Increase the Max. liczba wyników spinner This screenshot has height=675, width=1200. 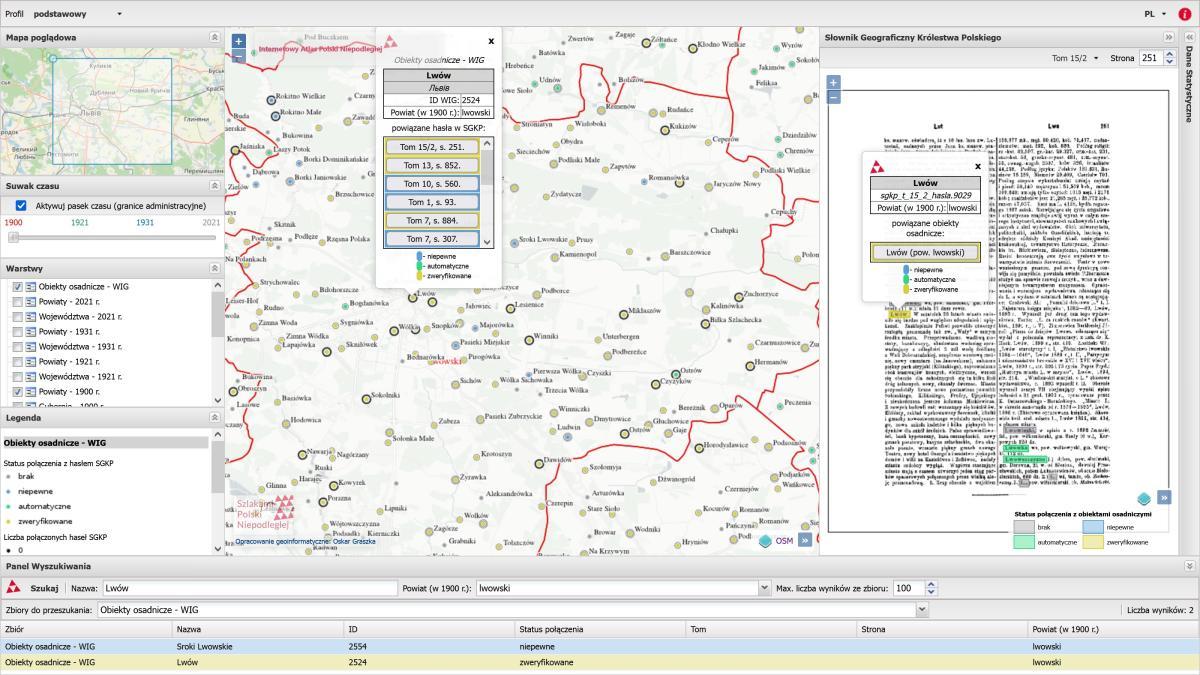[931, 585]
